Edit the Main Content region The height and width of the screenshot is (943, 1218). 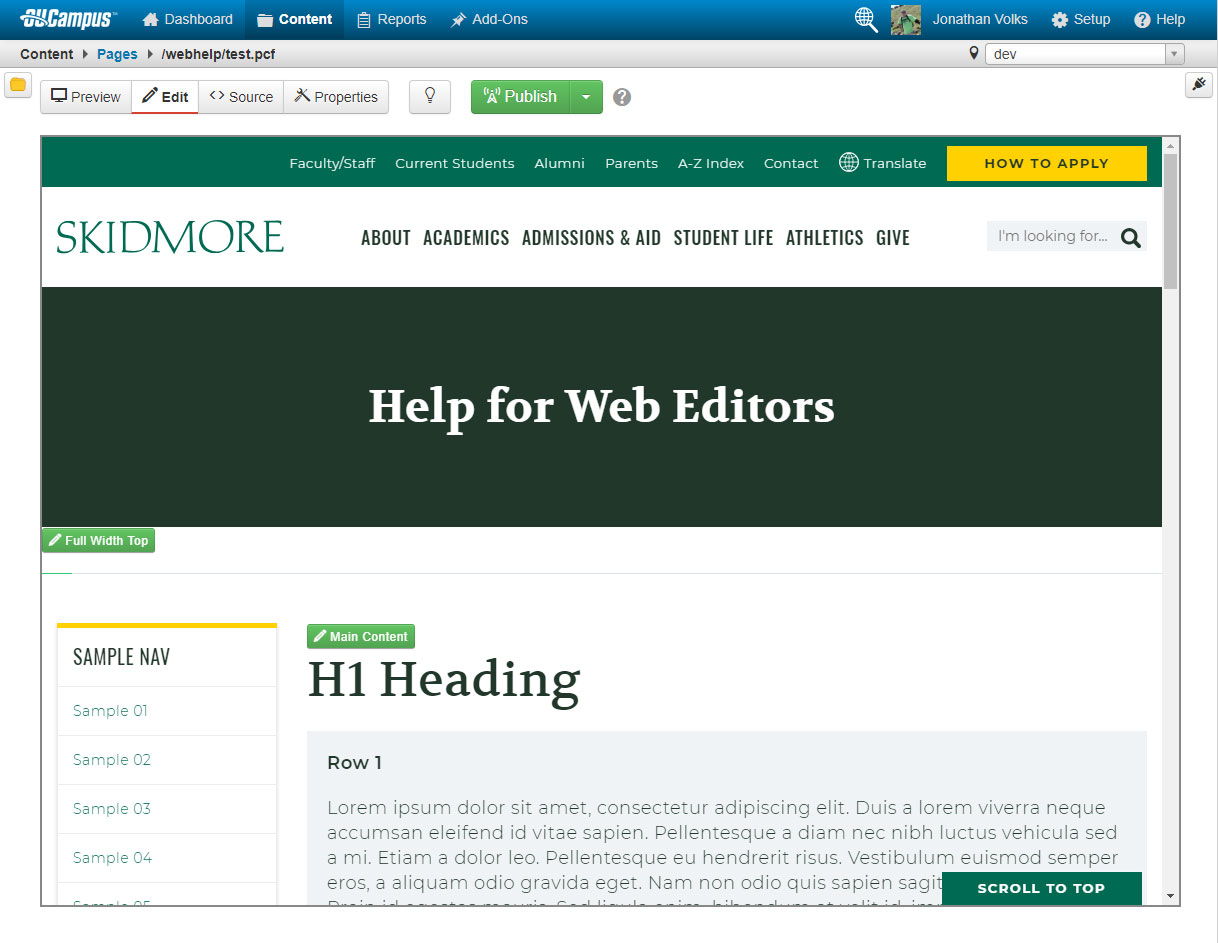[361, 636]
